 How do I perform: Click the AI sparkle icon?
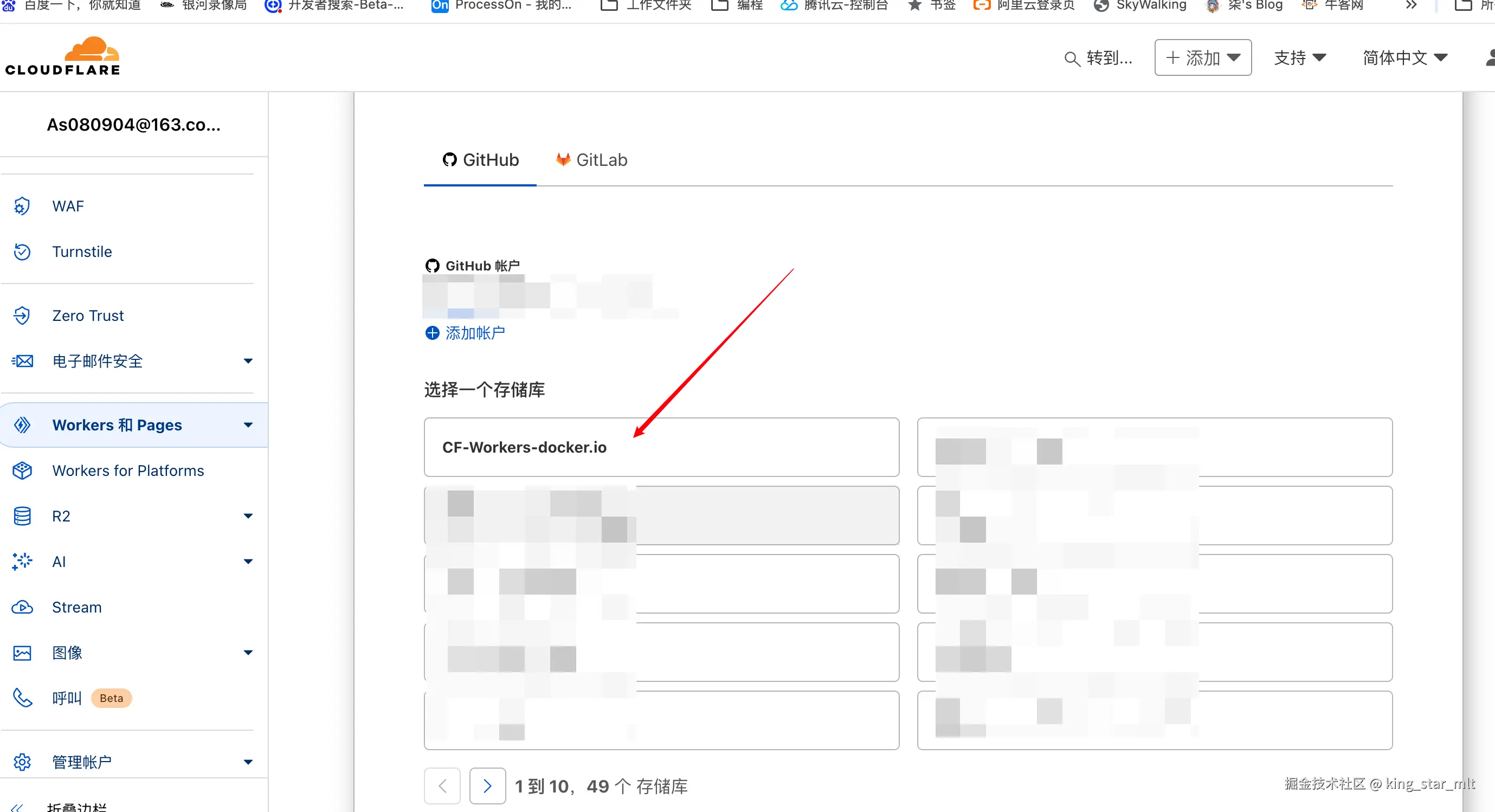click(x=22, y=561)
